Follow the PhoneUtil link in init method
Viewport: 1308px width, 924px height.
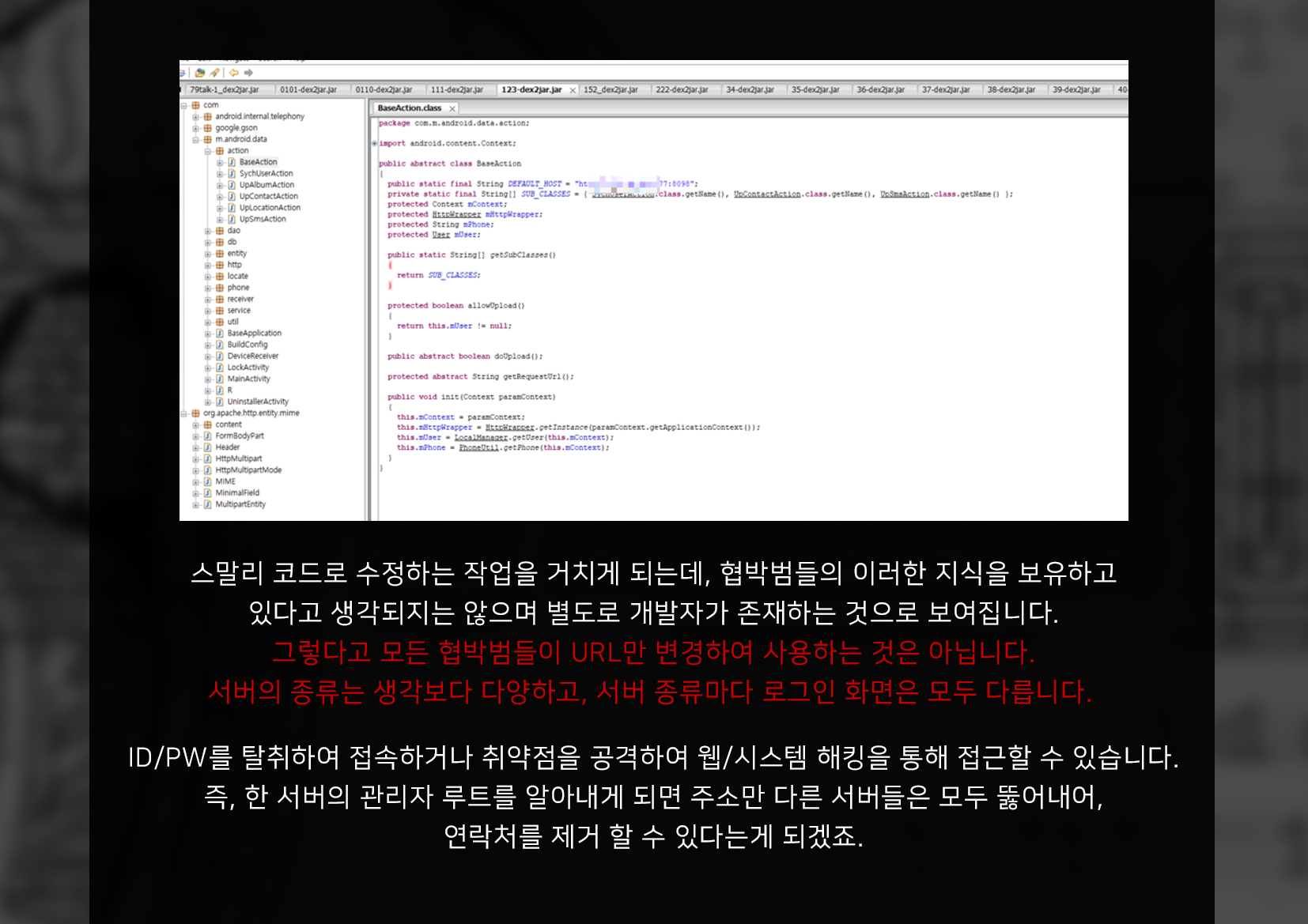point(478,448)
